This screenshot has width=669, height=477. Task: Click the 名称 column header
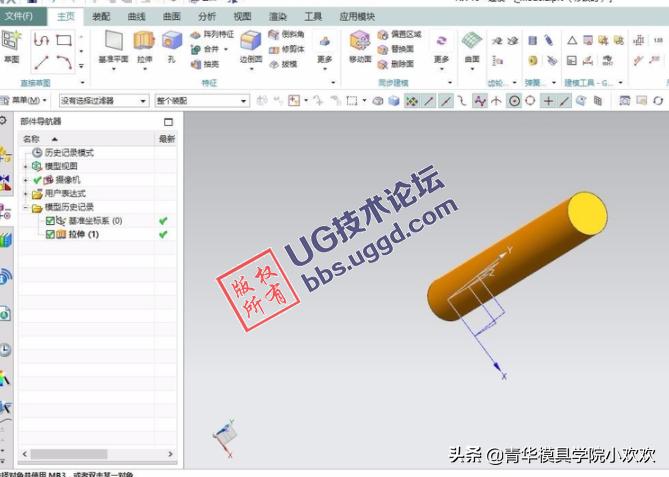(87, 139)
